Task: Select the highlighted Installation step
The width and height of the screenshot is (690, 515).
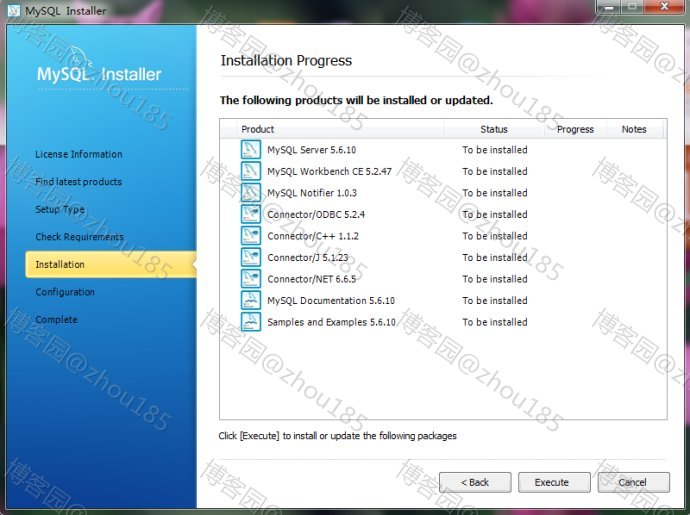Action: tap(110, 264)
